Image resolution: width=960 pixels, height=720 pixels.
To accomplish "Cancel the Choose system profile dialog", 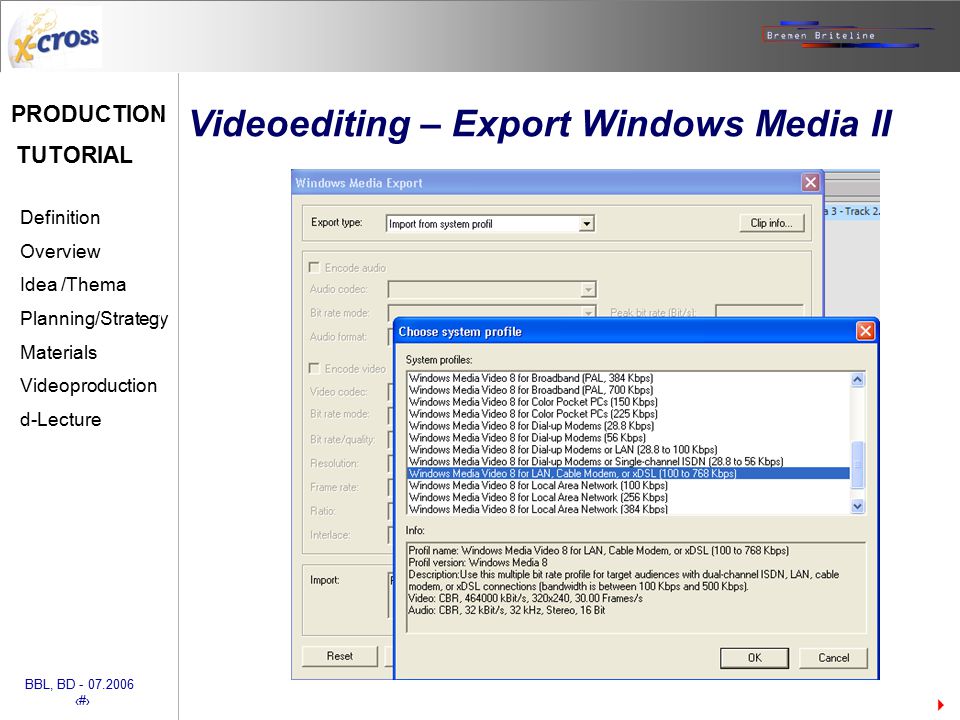I will (833, 658).
